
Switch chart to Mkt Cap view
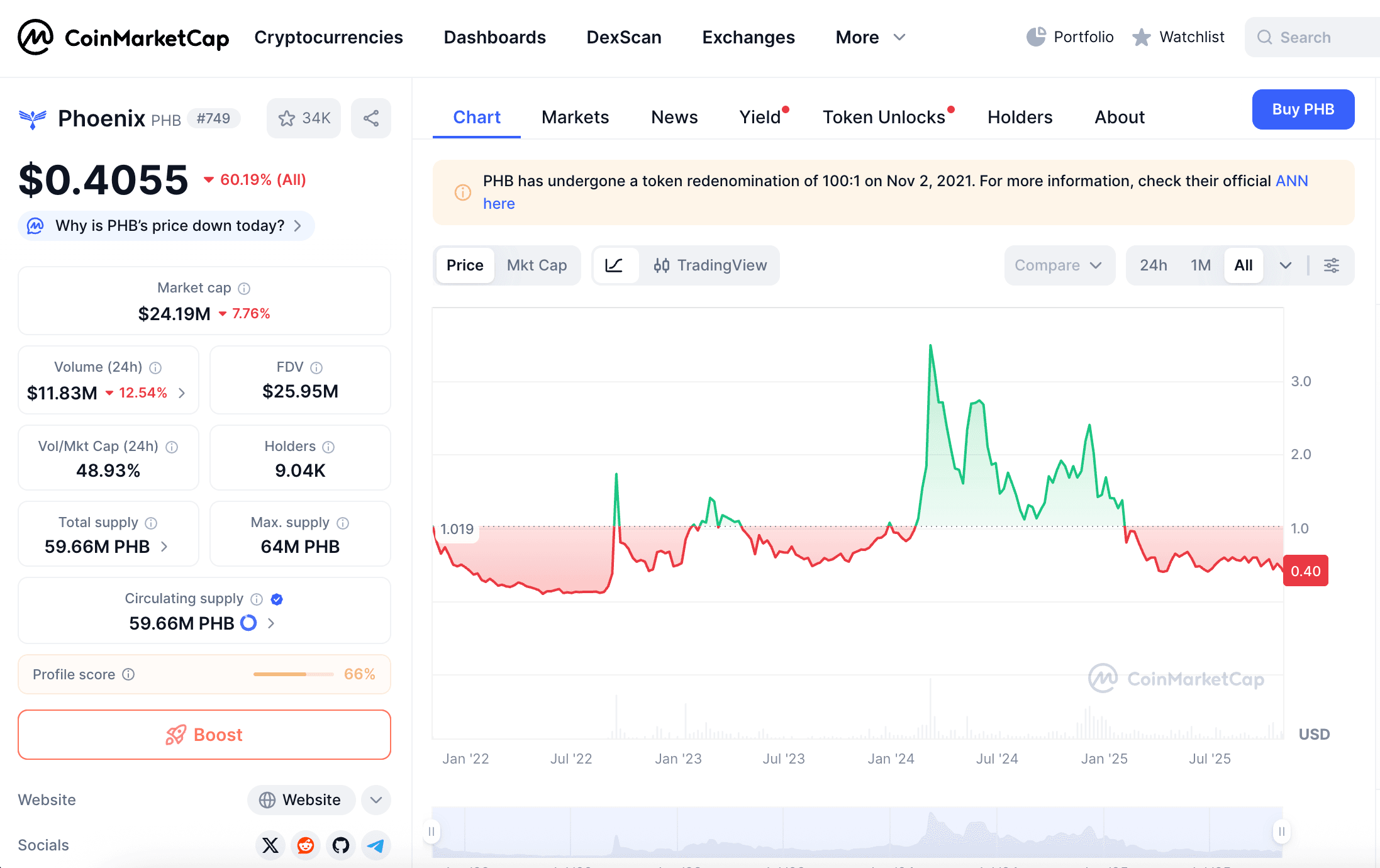[x=537, y=265]
